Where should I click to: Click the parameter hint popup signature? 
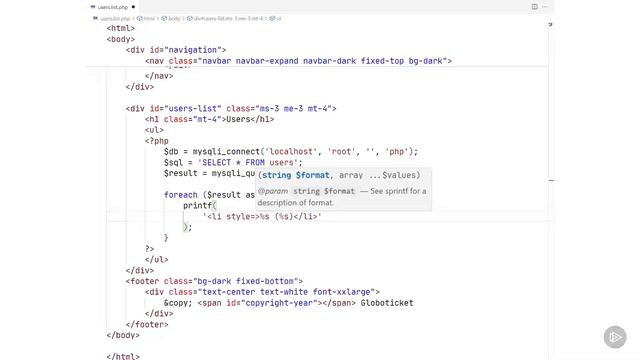[x=339, y=175]
